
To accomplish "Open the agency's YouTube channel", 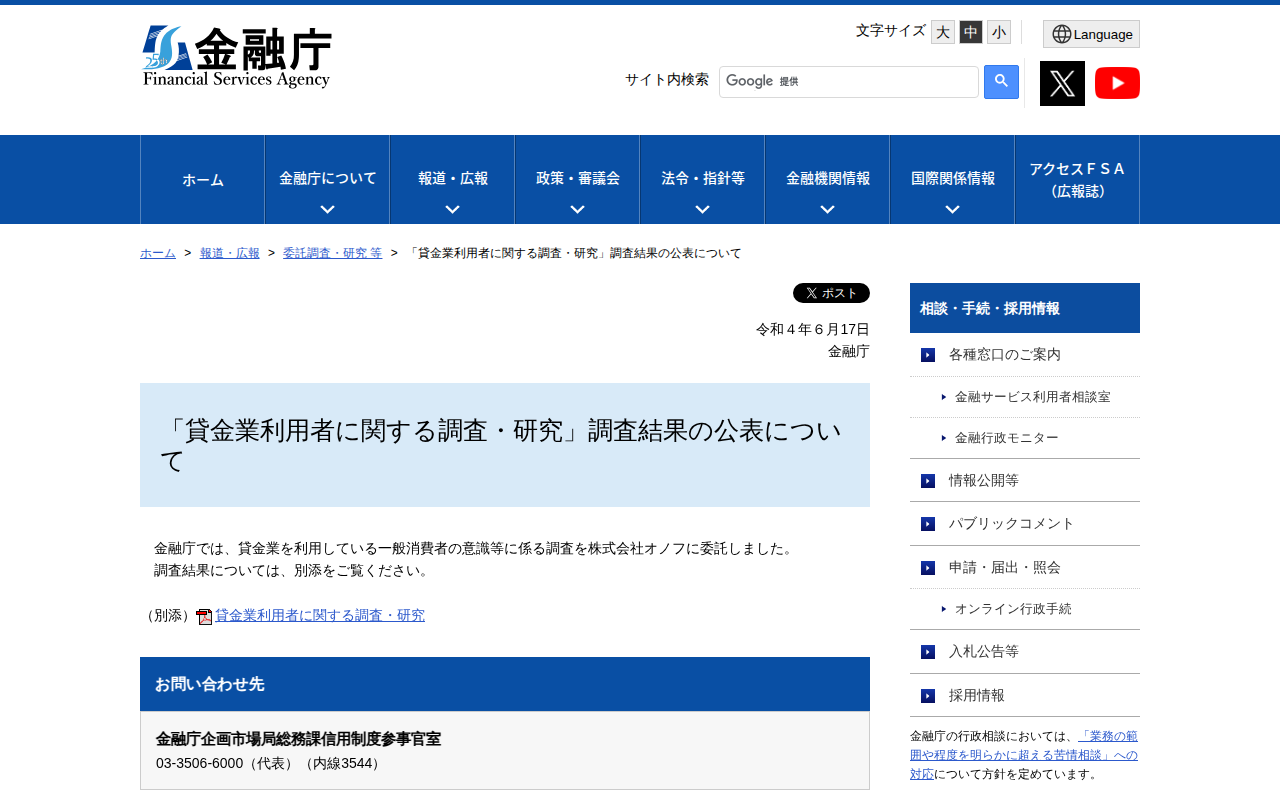I will (x=1117, y=82).
